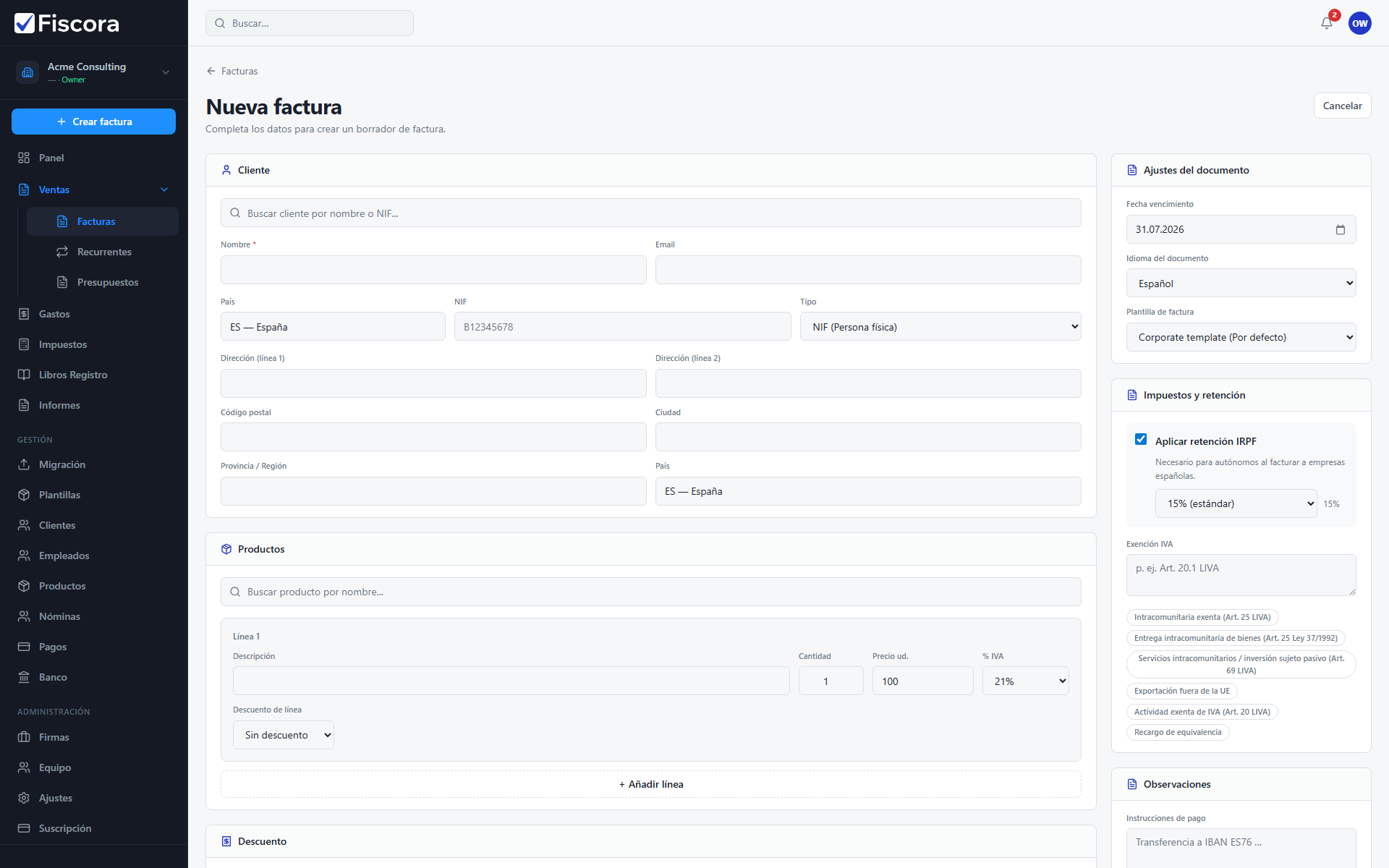The height and width of the screenshot is (868, 1389).
Task: Open Descuento de línea dropdown
Action: click(283, 735)
